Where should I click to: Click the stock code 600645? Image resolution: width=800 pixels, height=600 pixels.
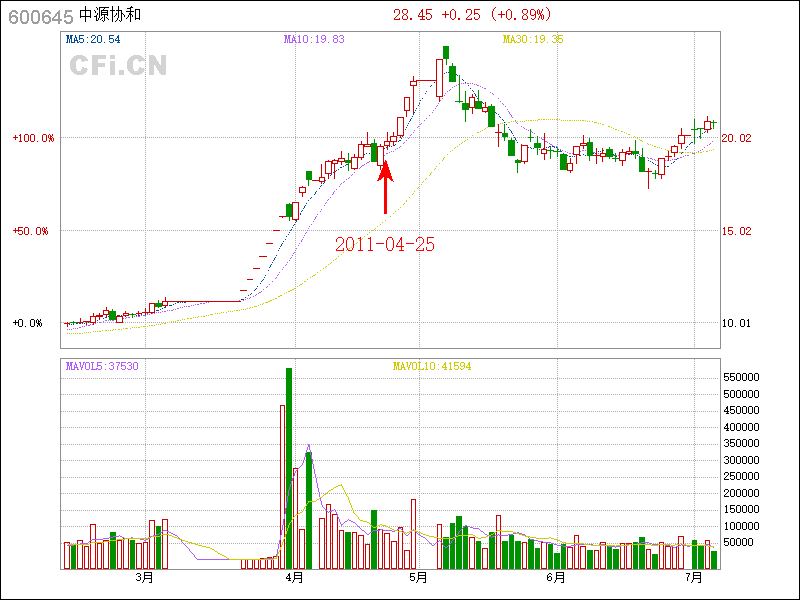[39, 16]
